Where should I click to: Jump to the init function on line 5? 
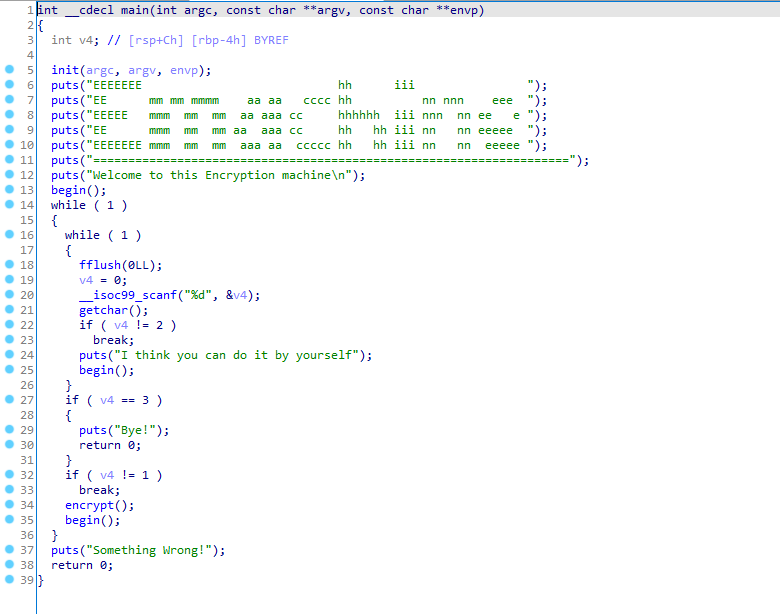click(65, 70)
